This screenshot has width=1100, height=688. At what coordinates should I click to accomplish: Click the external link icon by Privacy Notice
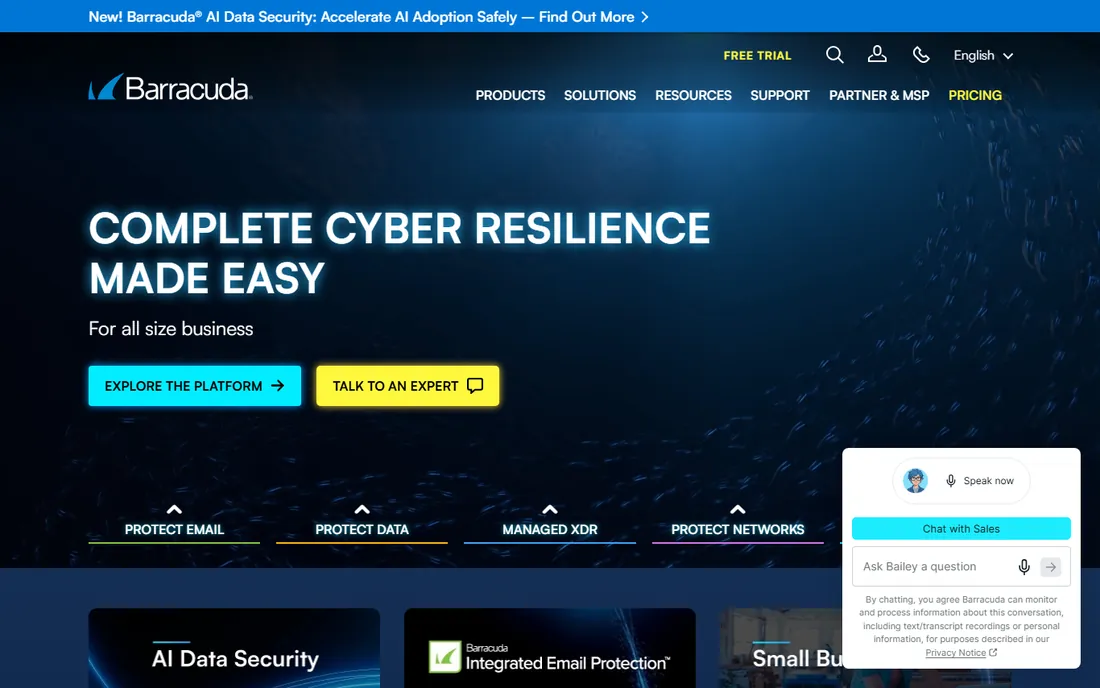pyautogui.click(x=993, y=652)
